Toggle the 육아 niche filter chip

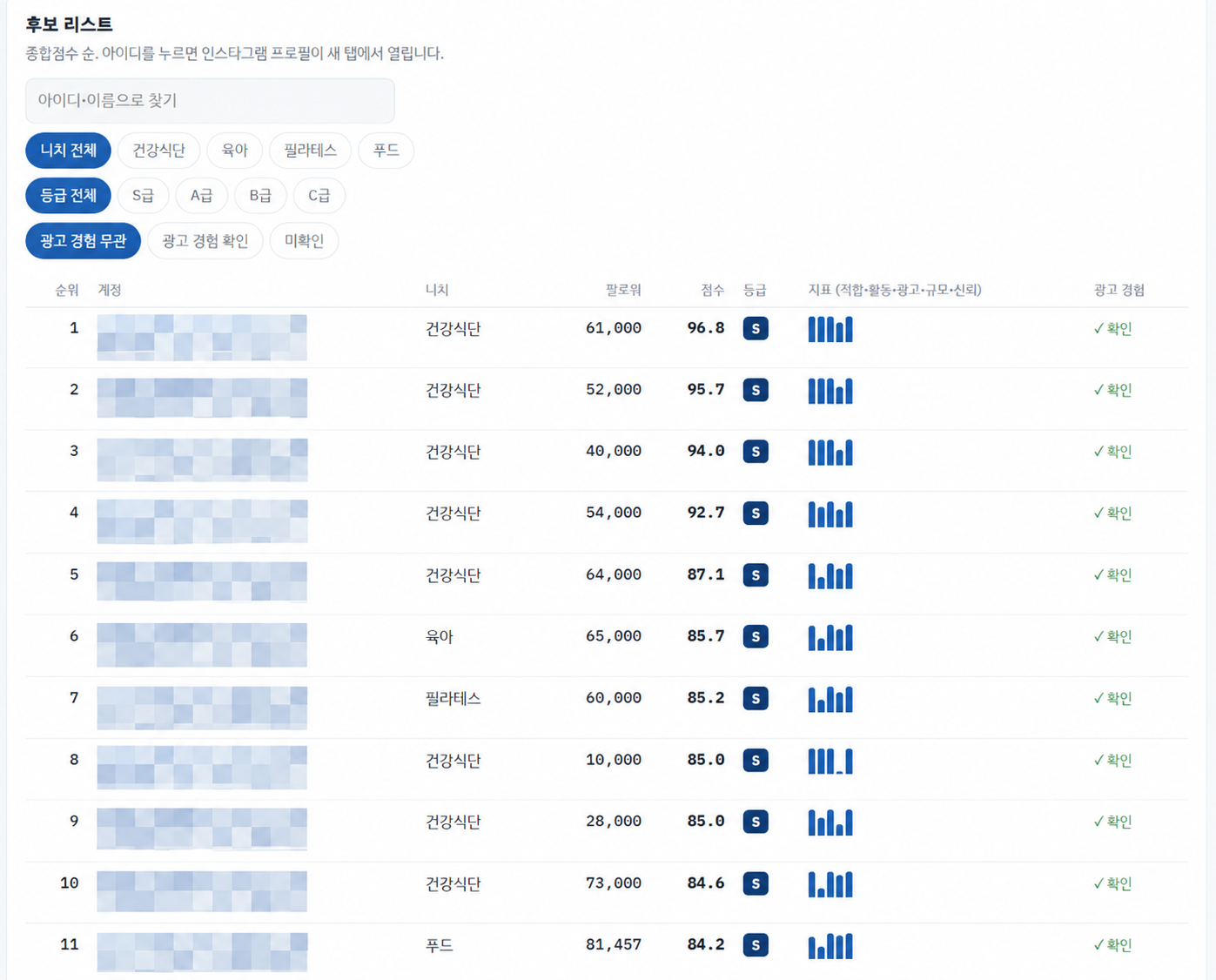point(235,151)
